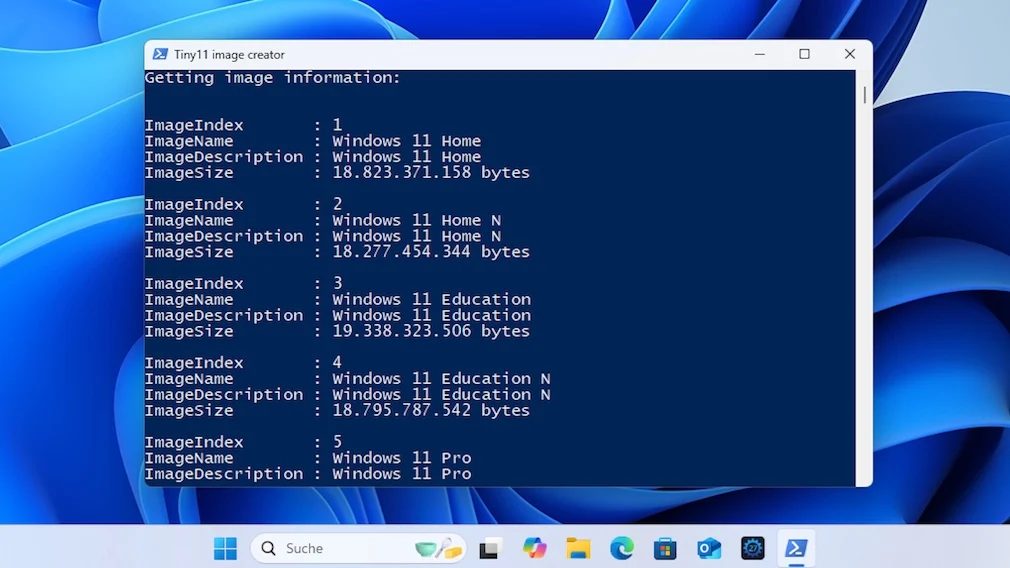Click ImageName value 'Windows 11 Home'

[406, 141]
